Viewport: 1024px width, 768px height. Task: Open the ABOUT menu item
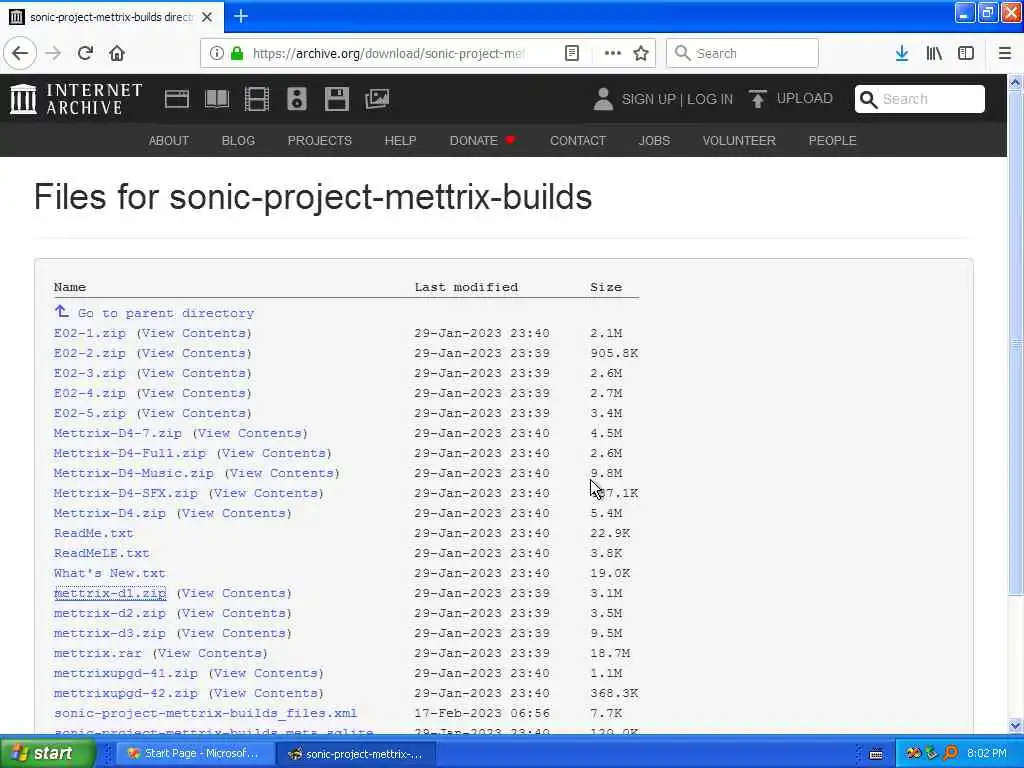pos(168,140)
